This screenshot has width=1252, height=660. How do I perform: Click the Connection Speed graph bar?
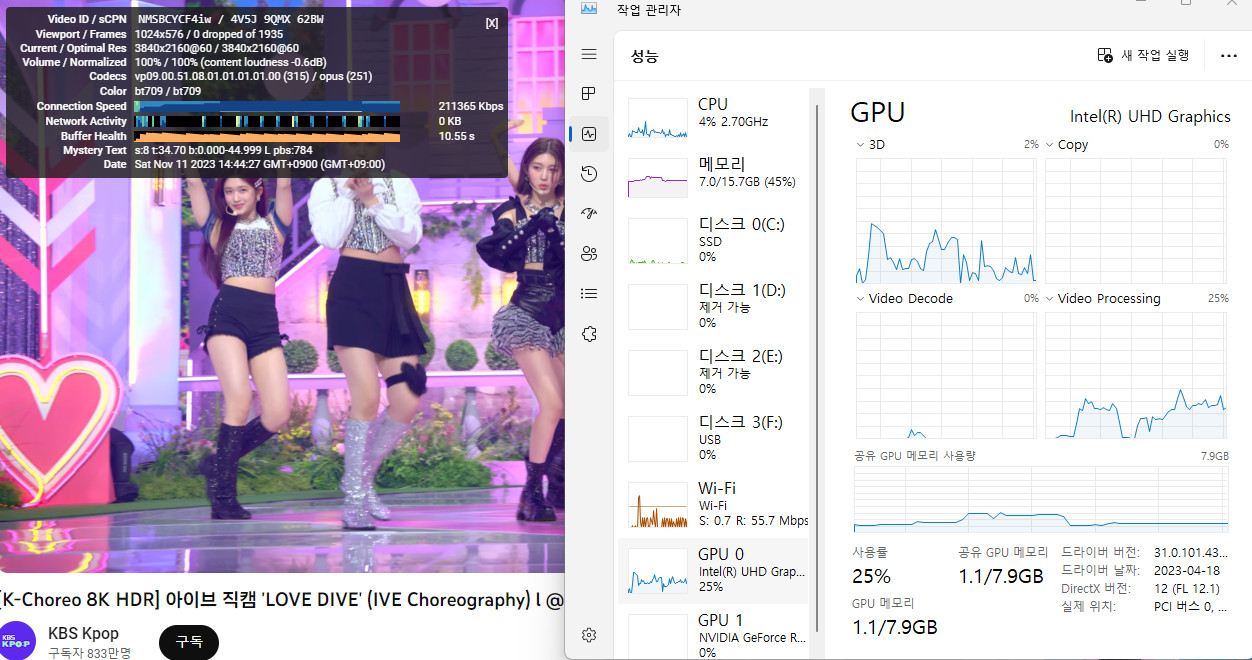(x=267, y=106)
